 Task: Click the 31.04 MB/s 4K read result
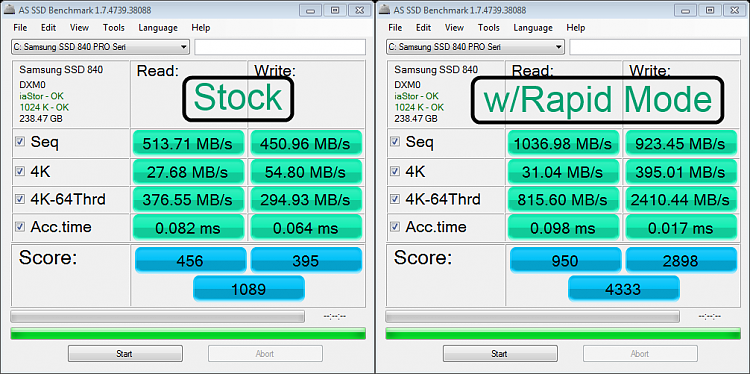coord(564,172)
